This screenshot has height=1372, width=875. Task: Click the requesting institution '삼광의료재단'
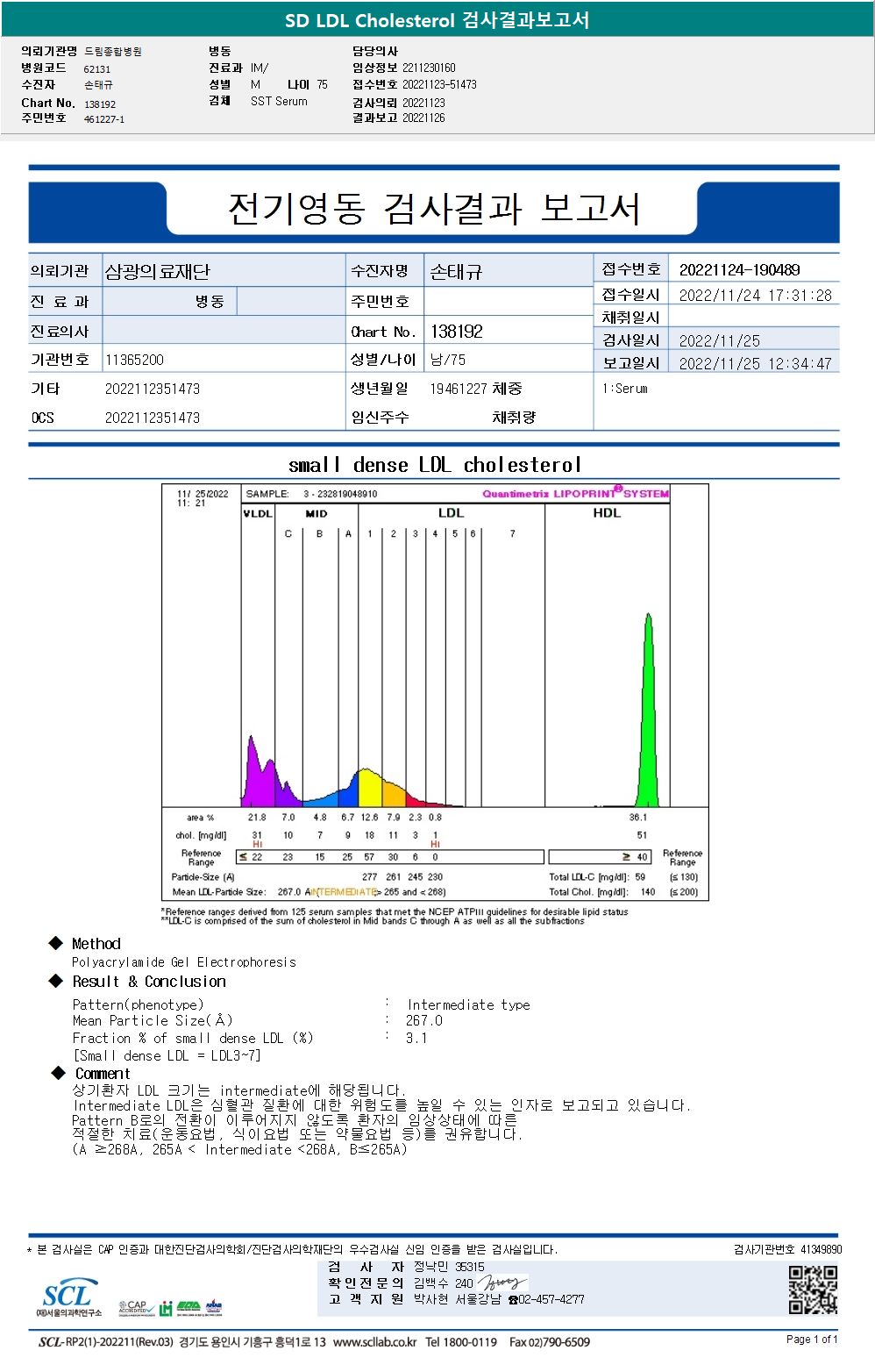coord(158,272)
